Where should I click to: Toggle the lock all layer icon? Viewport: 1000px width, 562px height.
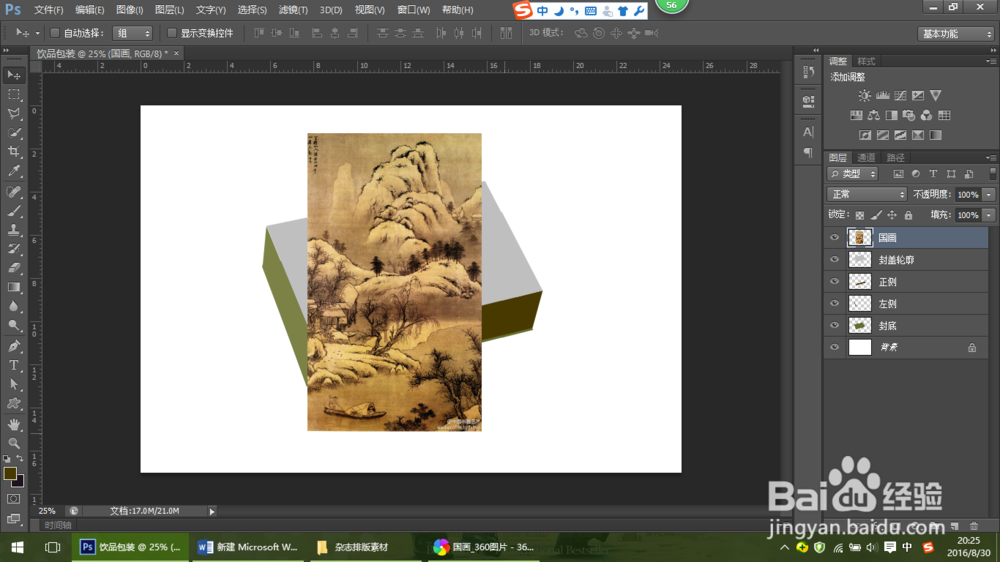pos(908,216)
